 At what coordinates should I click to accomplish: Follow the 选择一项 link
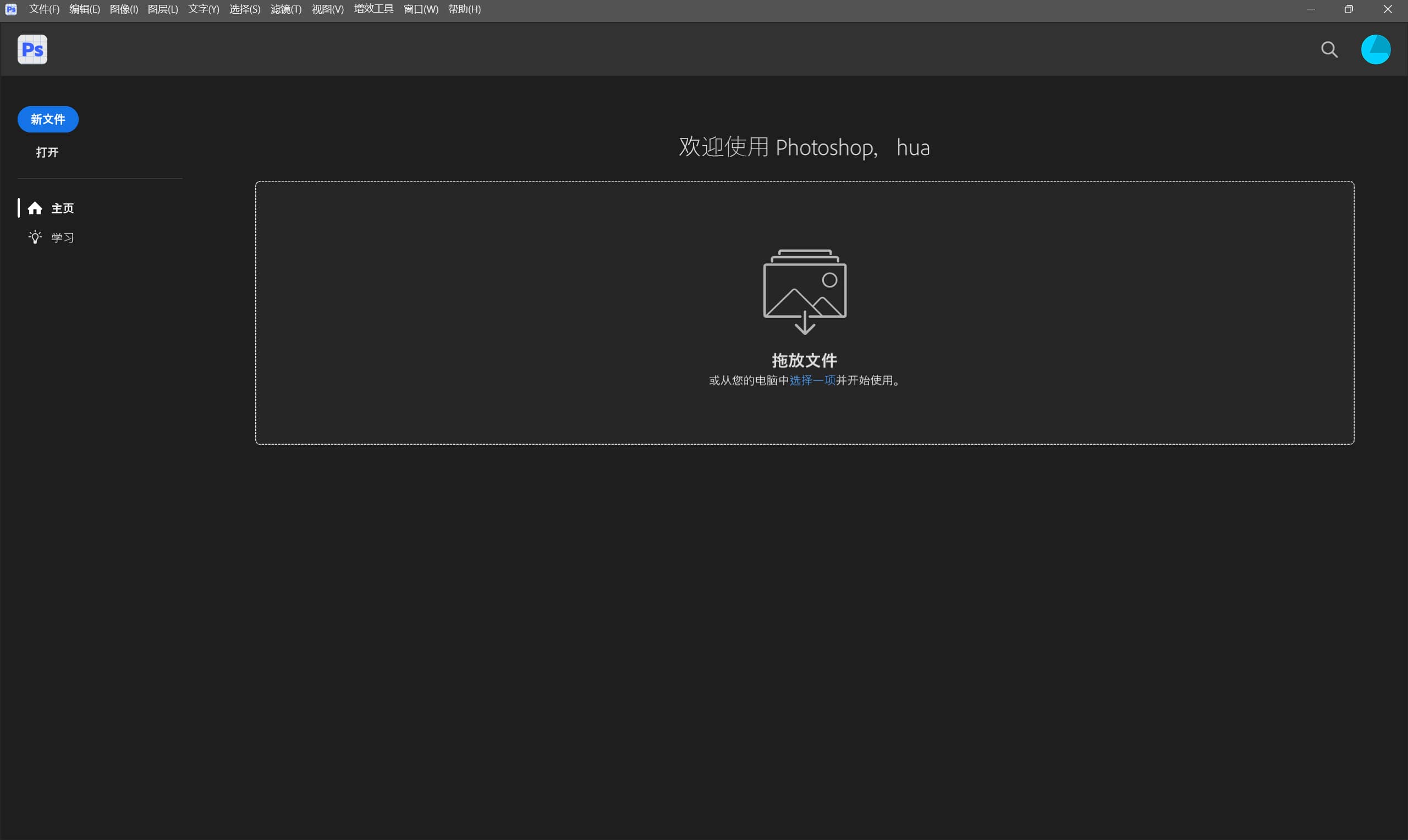pos(812,380)
